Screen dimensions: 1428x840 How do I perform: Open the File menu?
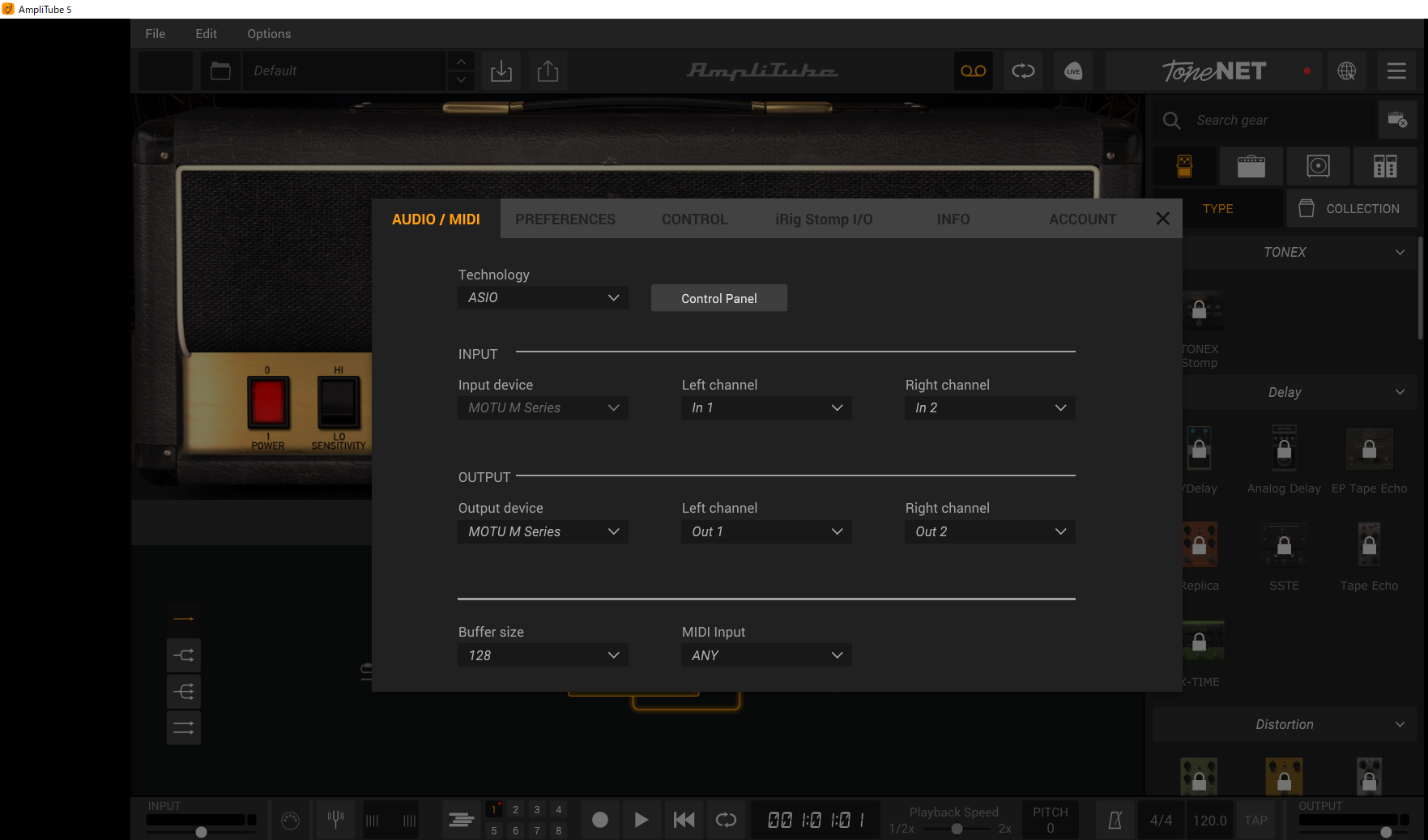[156, 33]
